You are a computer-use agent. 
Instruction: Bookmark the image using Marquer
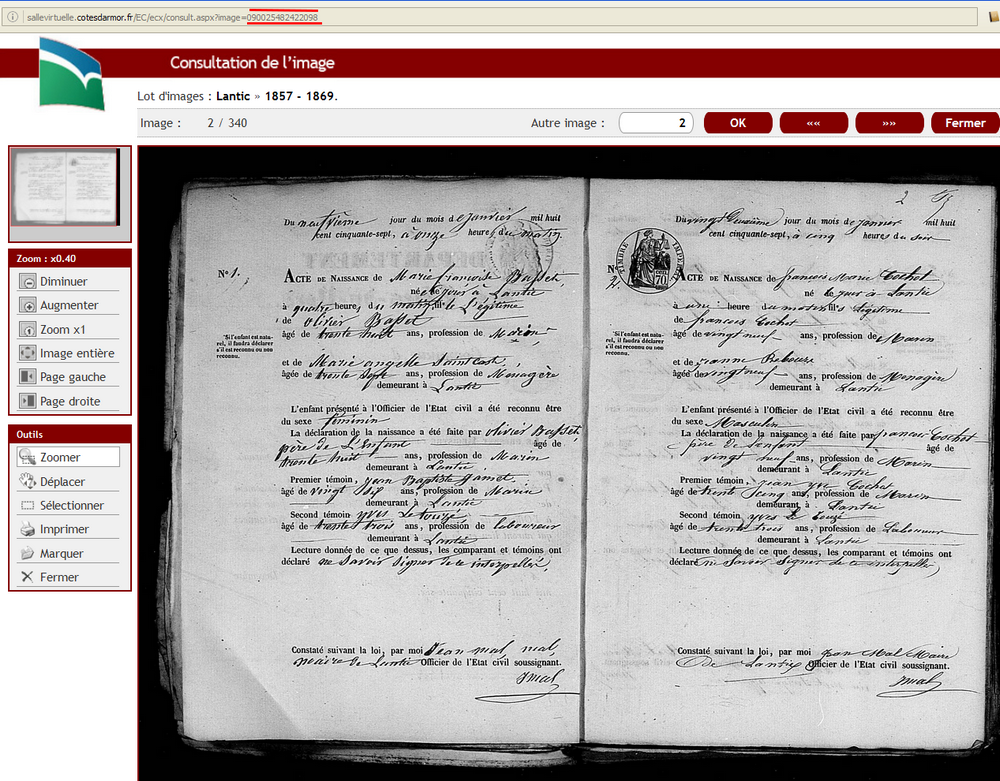(x=29, y=554)
